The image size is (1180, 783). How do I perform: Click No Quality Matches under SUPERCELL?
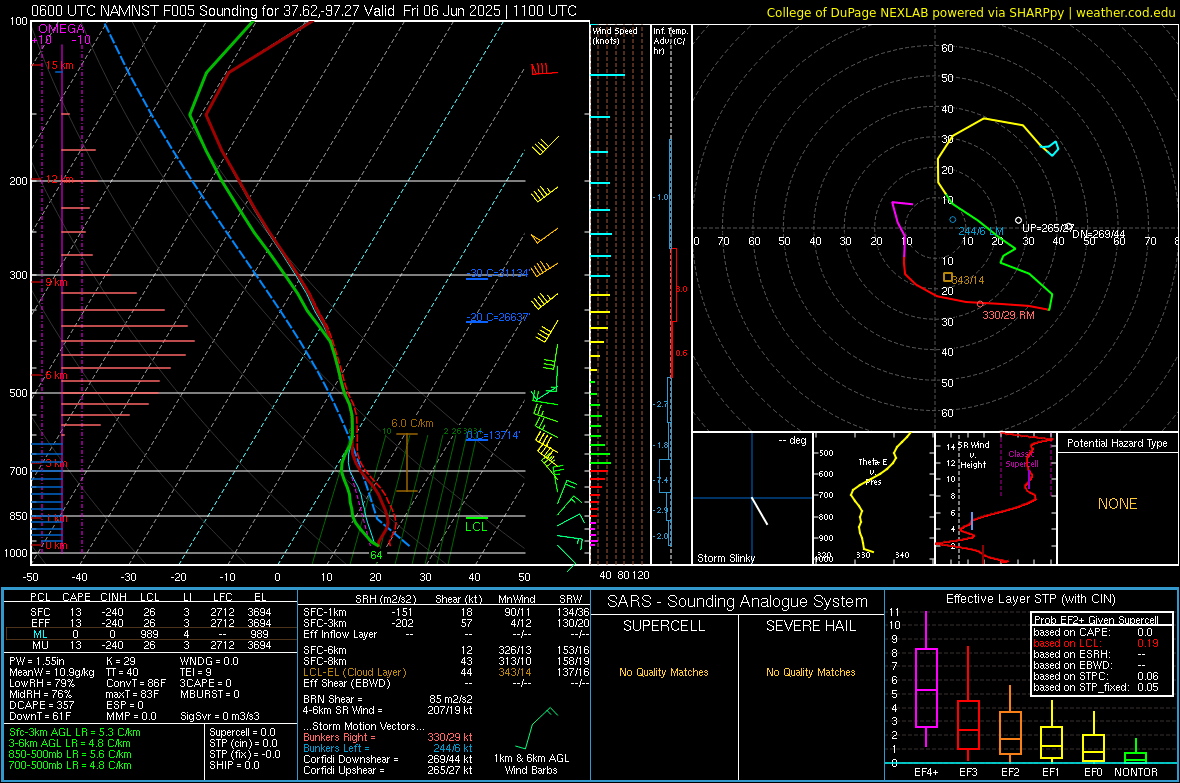(664, 672)
